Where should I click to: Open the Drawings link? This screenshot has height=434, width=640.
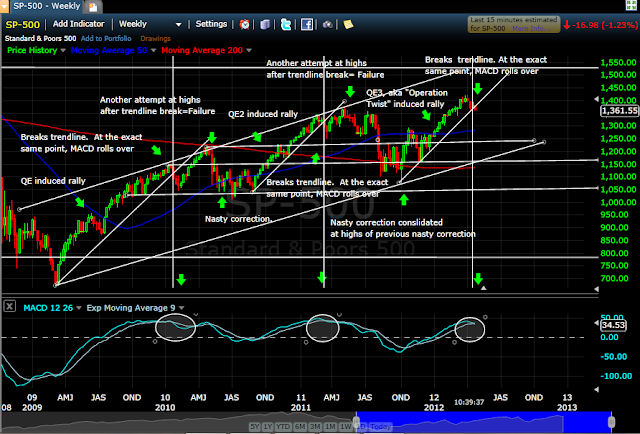coord(156,38)
